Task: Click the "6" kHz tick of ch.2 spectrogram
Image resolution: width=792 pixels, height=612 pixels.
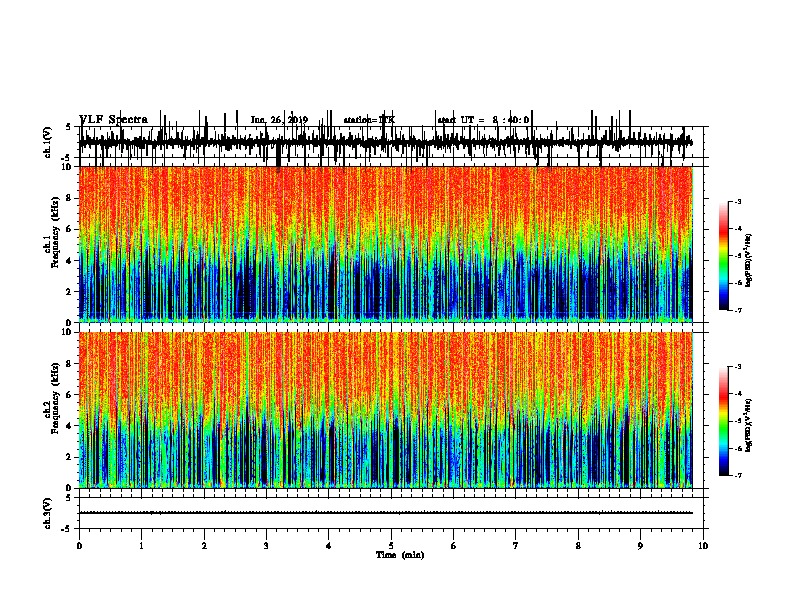Action: click(69, 394)
